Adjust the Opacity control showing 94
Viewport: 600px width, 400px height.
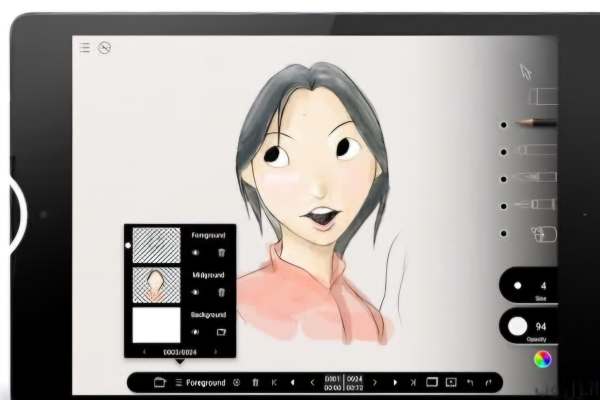(529, 327)
